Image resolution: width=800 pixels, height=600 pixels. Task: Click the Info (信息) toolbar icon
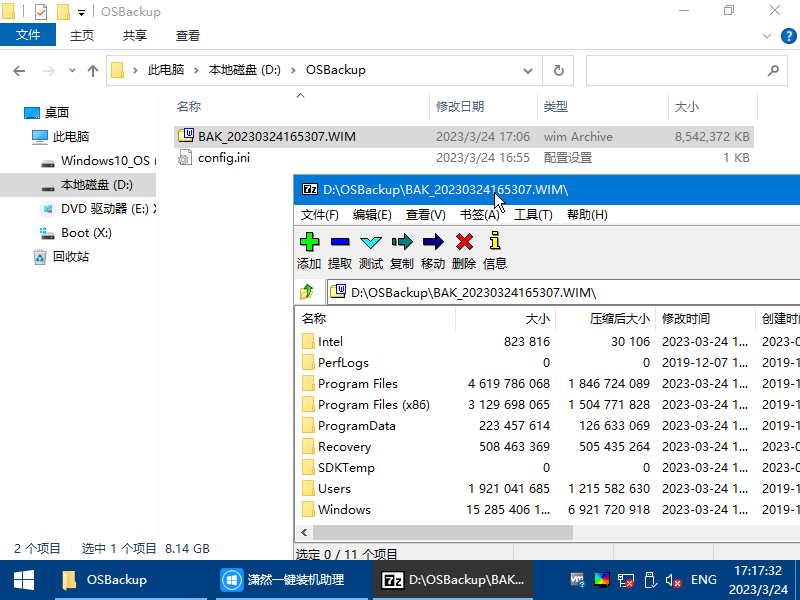(x=494, y=242)
